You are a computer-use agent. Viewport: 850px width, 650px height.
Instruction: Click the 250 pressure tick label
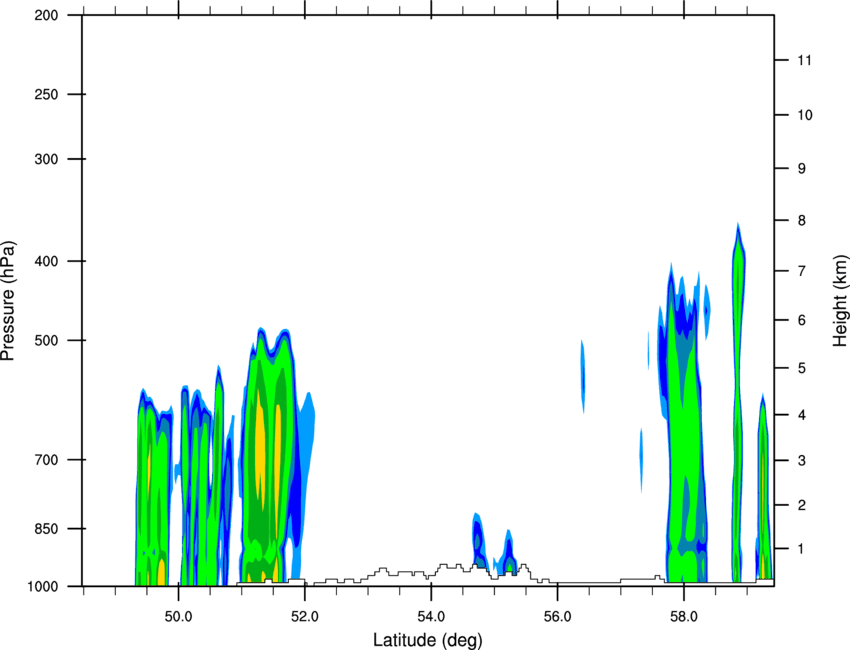46,94
